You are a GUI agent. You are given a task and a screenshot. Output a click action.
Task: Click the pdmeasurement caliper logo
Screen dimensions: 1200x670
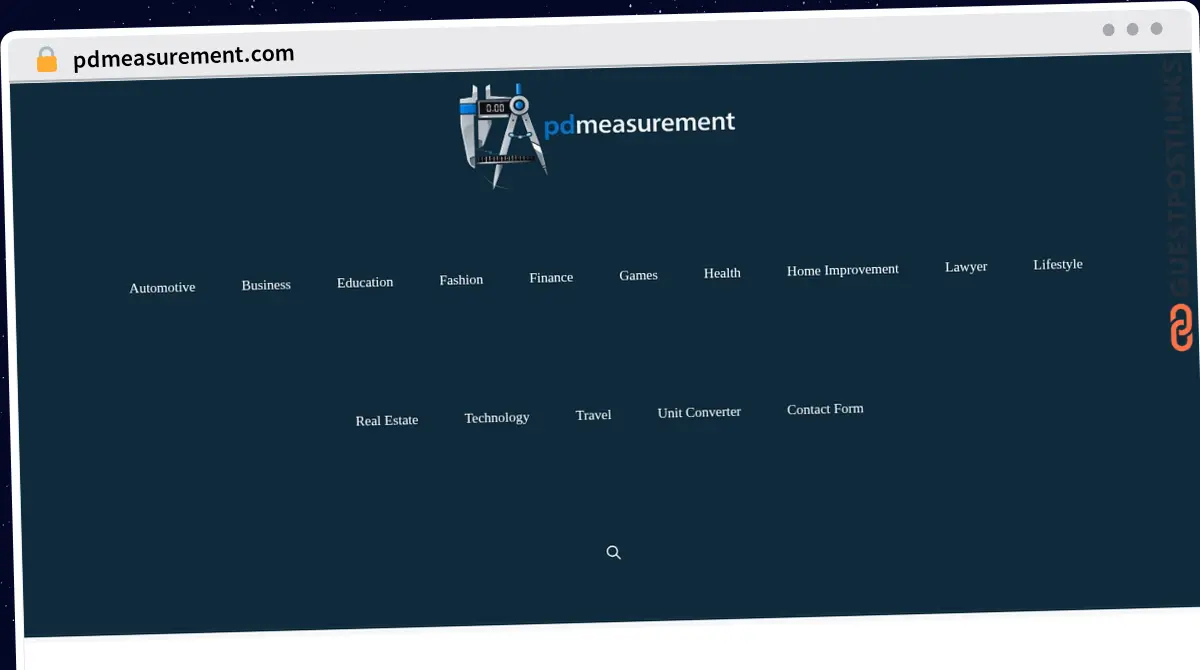click(x=503, y=136)
